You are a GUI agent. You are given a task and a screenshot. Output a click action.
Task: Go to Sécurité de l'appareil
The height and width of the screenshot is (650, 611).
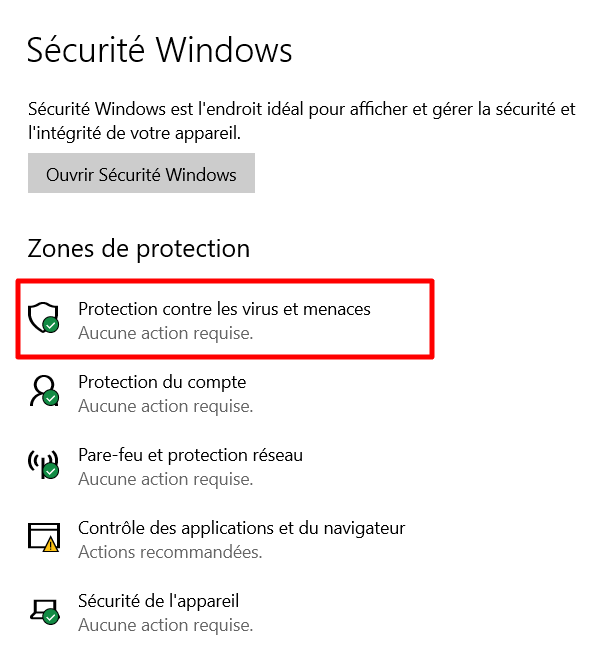(158, 601)
